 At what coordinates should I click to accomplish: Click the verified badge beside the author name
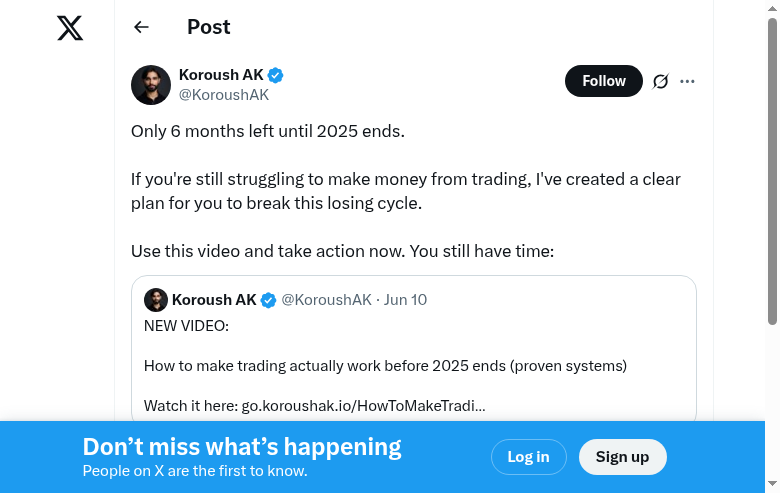(275, 75)
